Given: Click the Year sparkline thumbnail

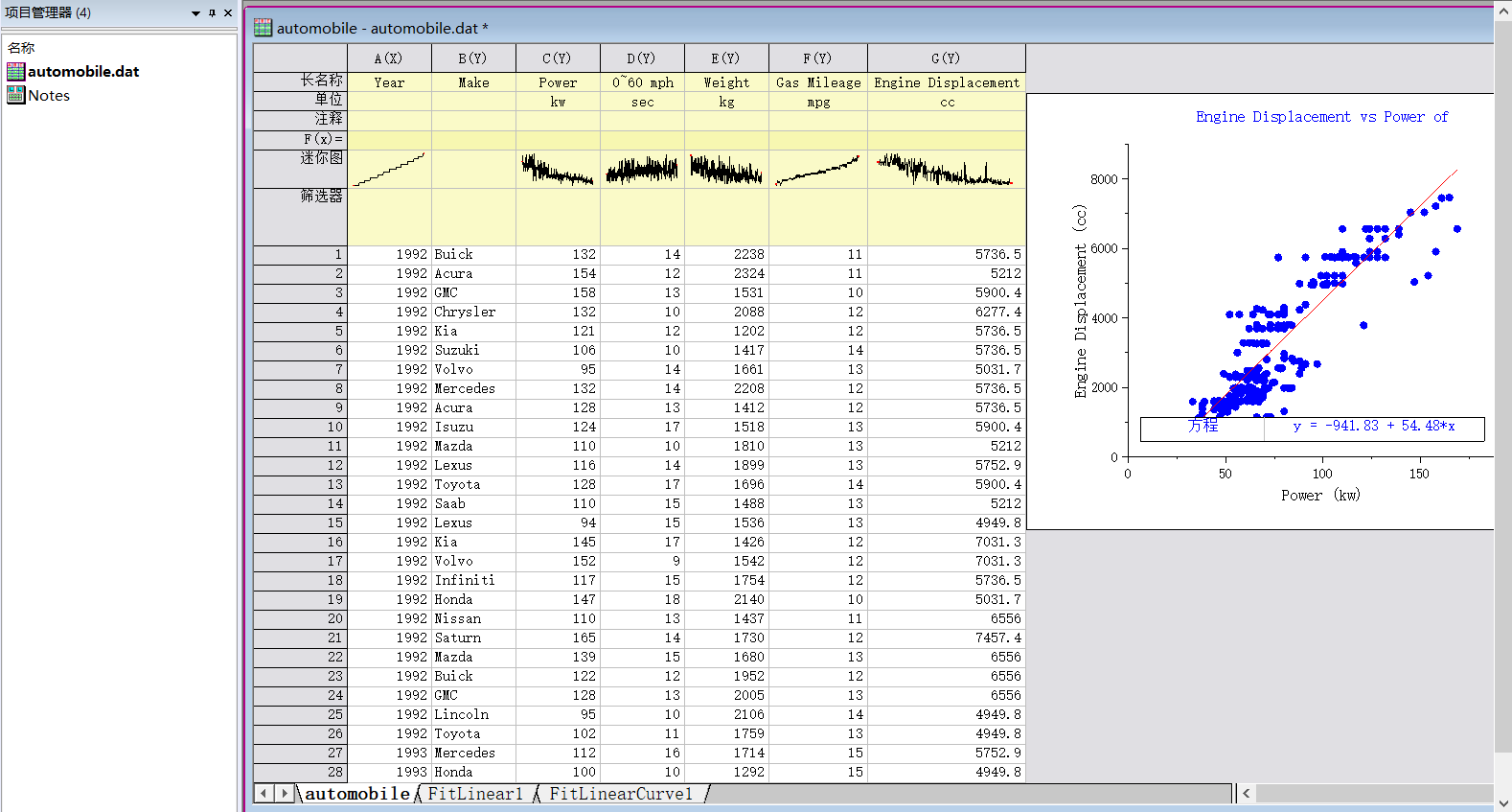Looking at the screenshot, I should click(389, 169).
